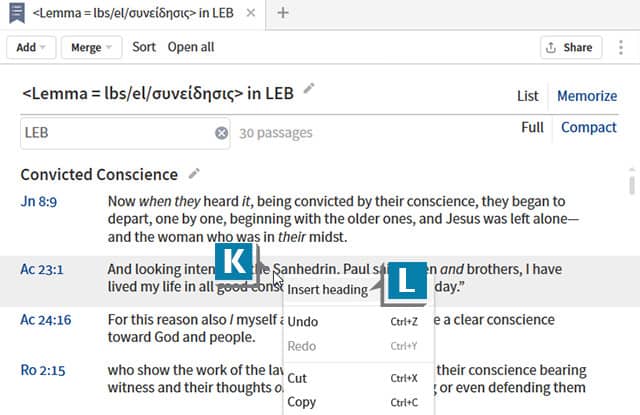
Task: Edit the passage list title pencil icon
Action: click(309, 90)
